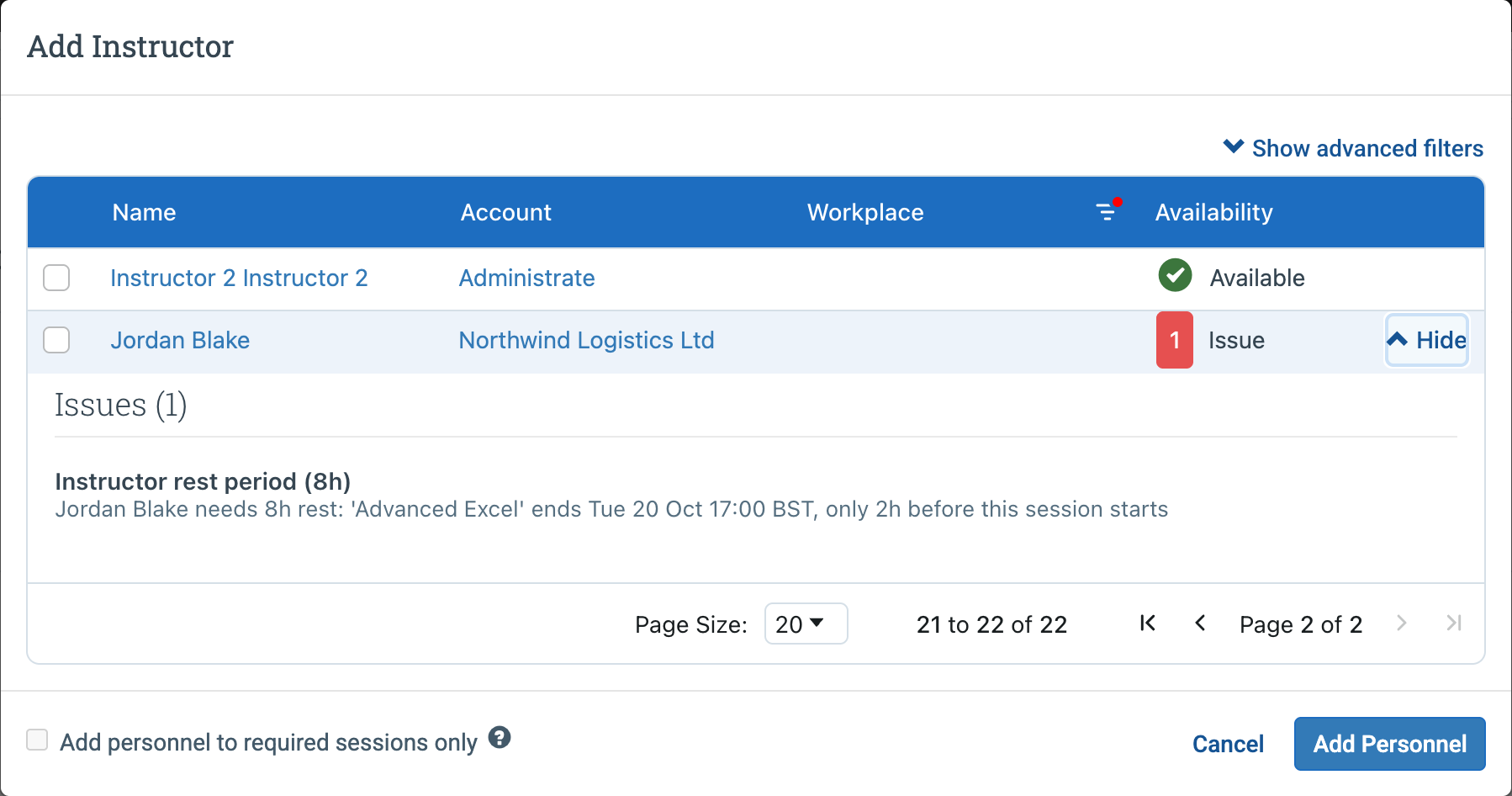Sort by the Name column header
The image size is (1512, 796).
(144, 212)
